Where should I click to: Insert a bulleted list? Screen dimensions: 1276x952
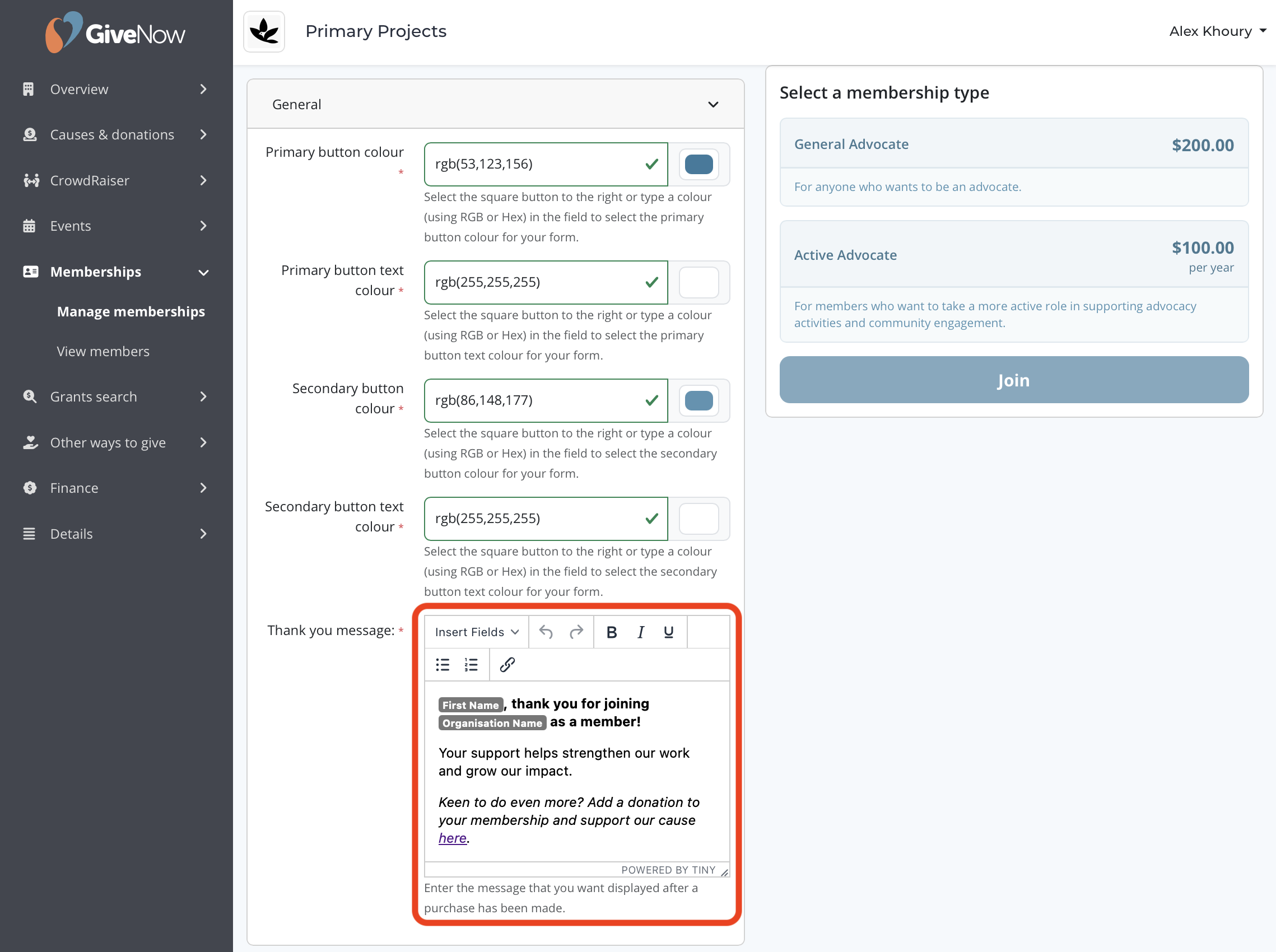443,665
